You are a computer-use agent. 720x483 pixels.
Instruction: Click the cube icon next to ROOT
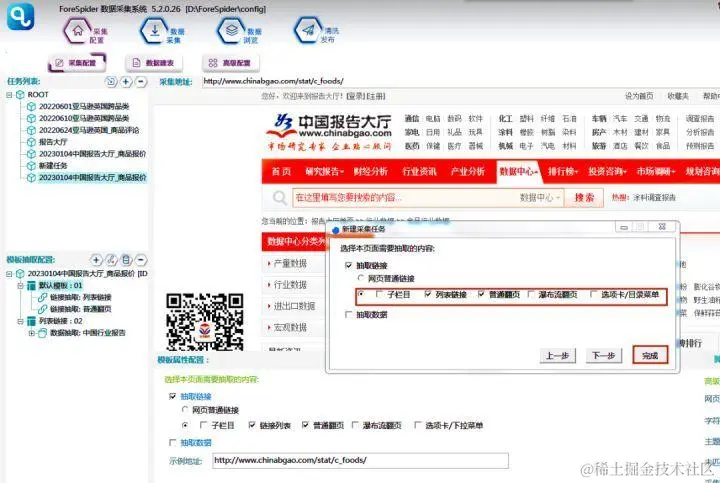[20, 95]
